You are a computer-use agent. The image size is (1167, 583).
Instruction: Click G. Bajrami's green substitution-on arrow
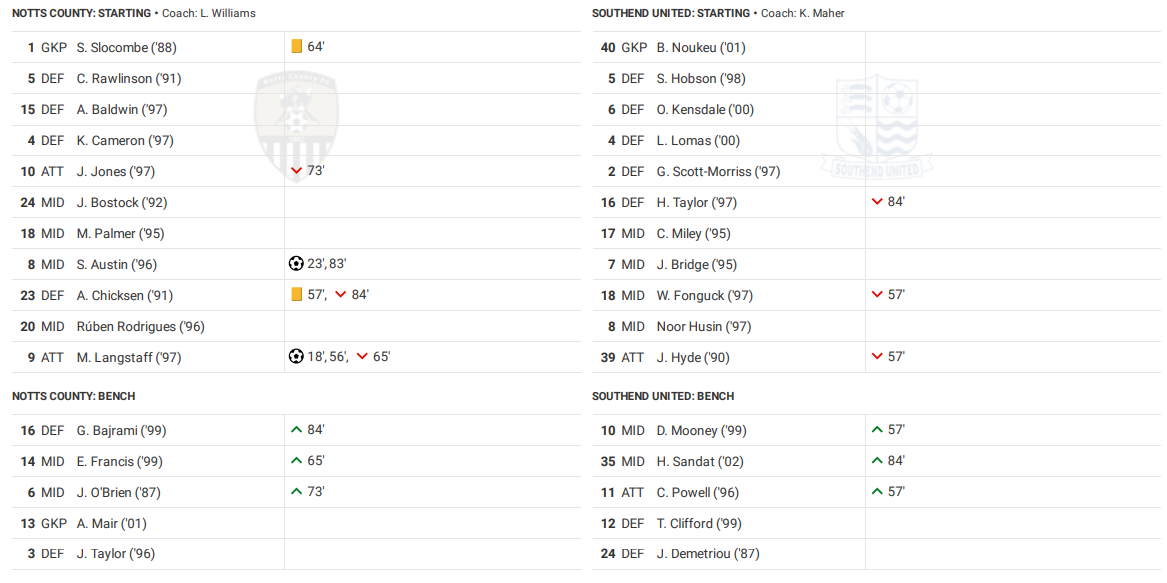pyautogui.click(x=296, y=430)
